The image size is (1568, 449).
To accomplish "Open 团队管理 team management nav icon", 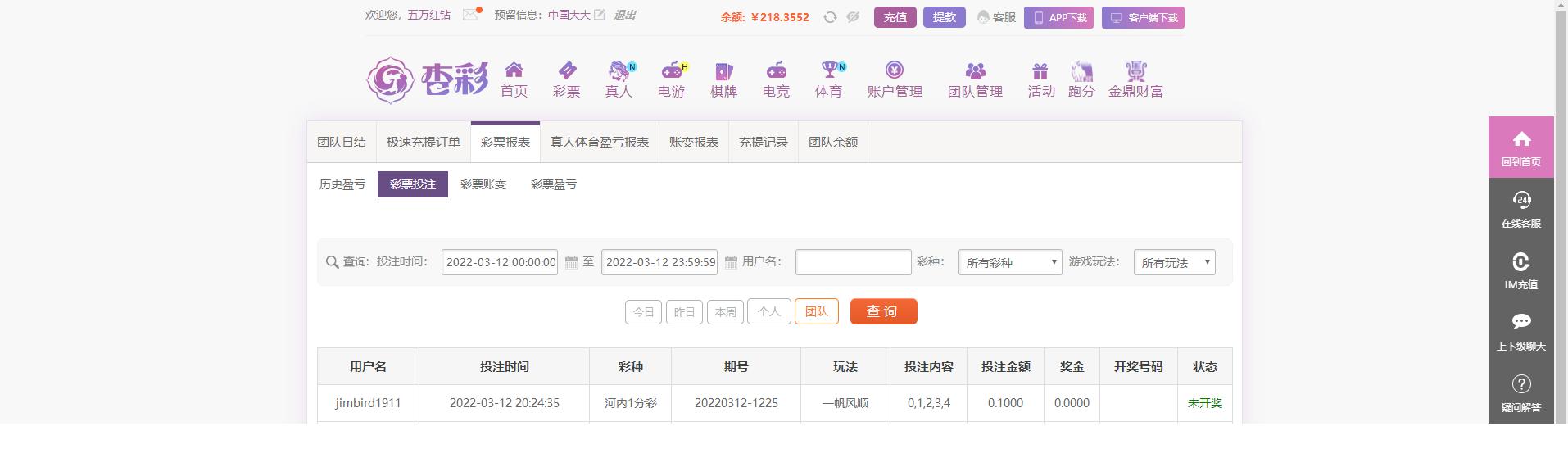I will [975, 70].
